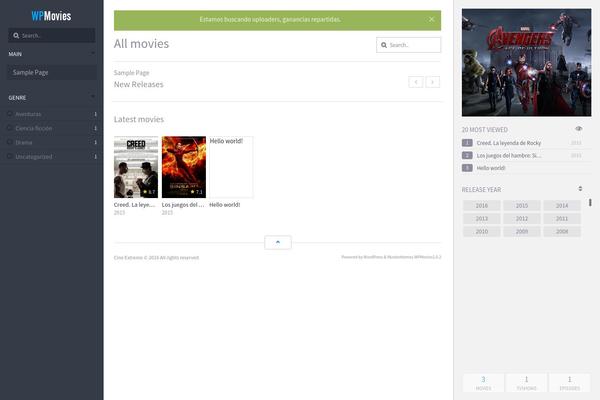This screenshot has width=600, height=400.
Task: Click the green uploaders announcement text
Action: 270,20
